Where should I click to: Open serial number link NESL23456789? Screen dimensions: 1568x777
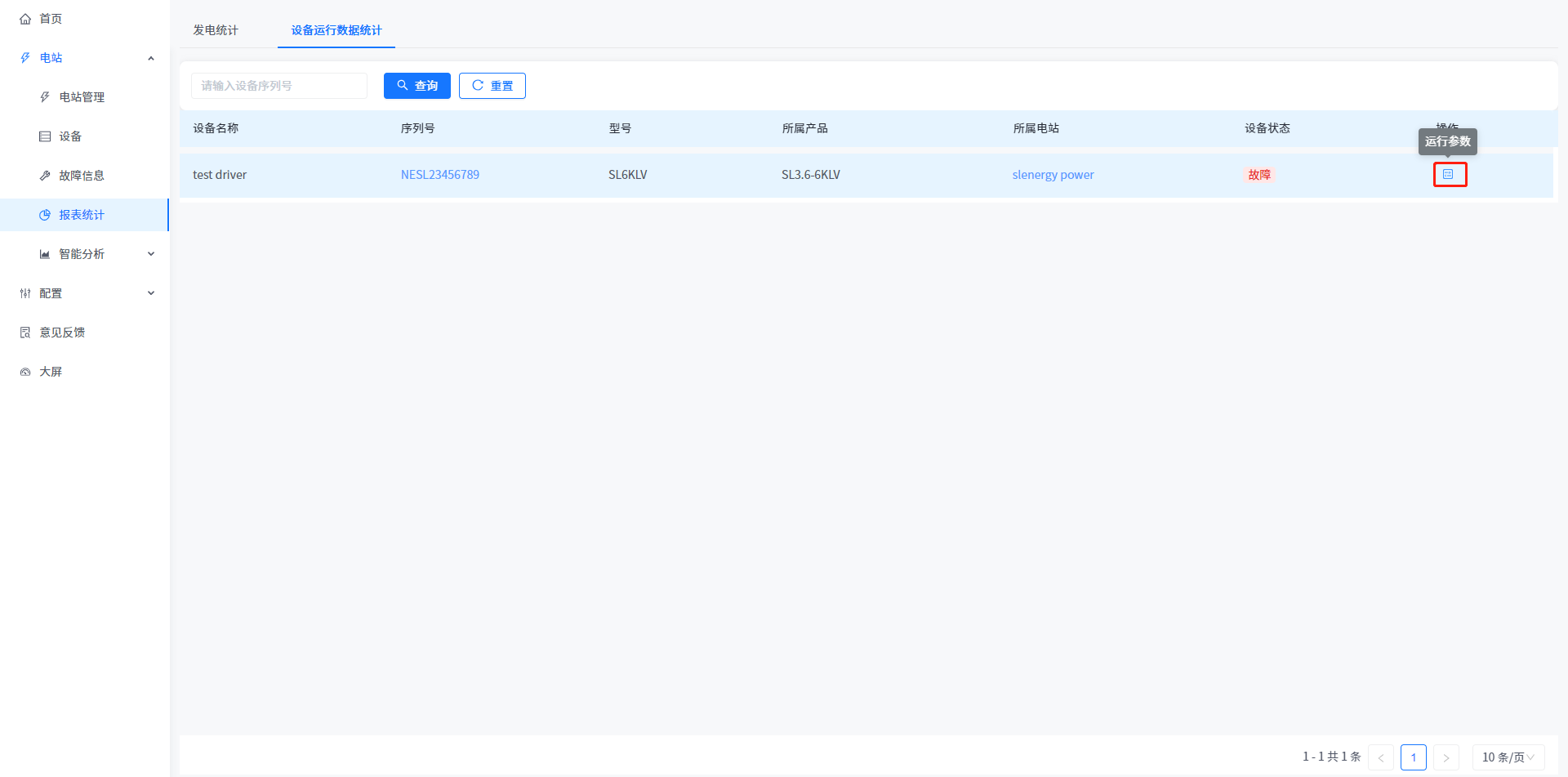(x=439, y=175)
